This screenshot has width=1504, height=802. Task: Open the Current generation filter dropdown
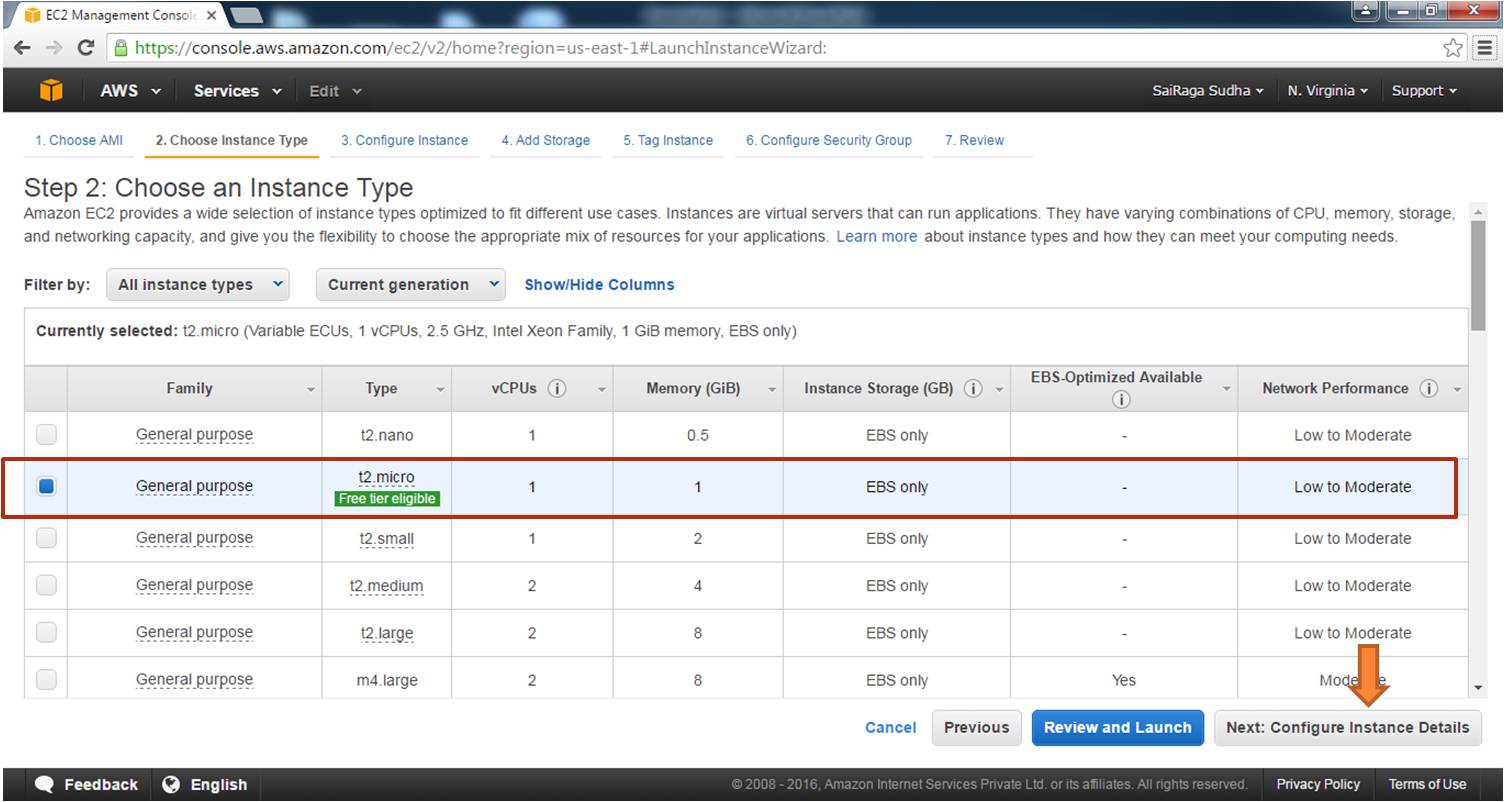411,284
